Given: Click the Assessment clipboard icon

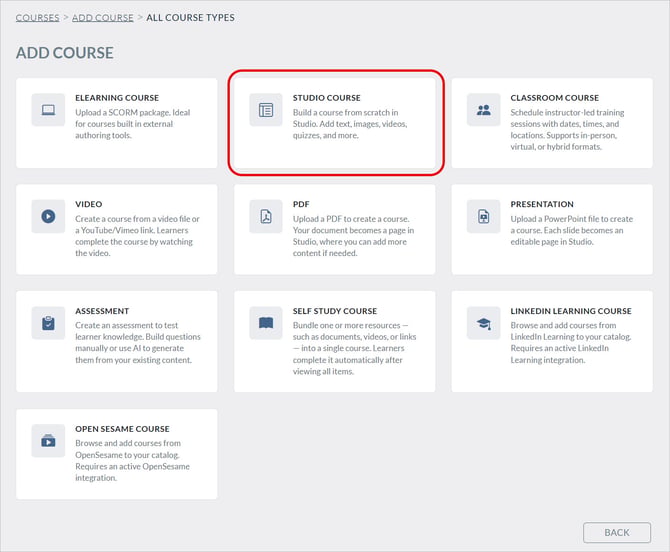Looking at the screenshot, I should point(48,323).
